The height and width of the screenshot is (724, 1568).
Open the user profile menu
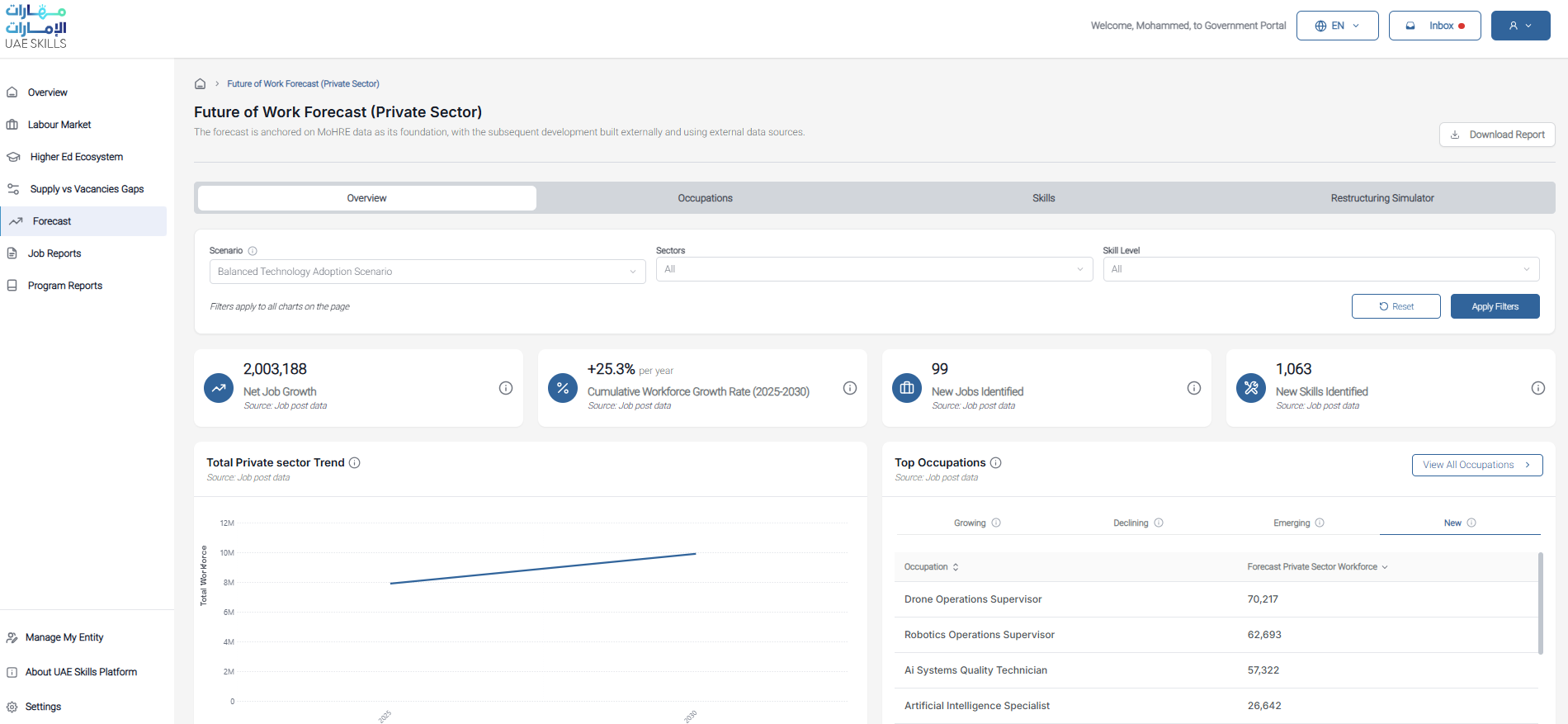(1520, 26)
